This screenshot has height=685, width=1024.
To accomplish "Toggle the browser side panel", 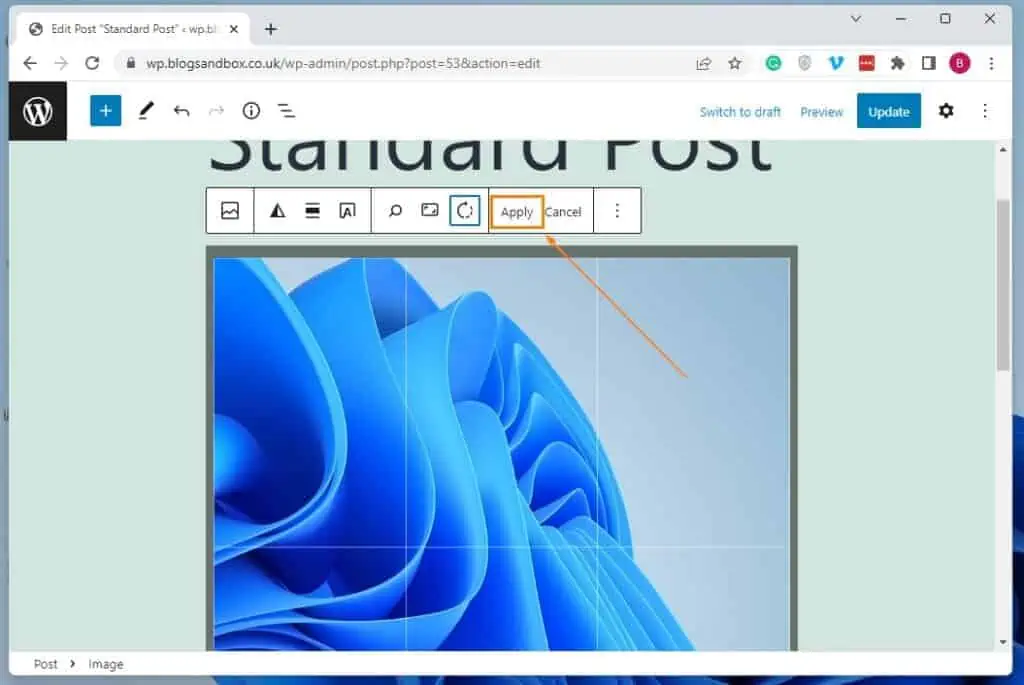I will tap(929, 63).
